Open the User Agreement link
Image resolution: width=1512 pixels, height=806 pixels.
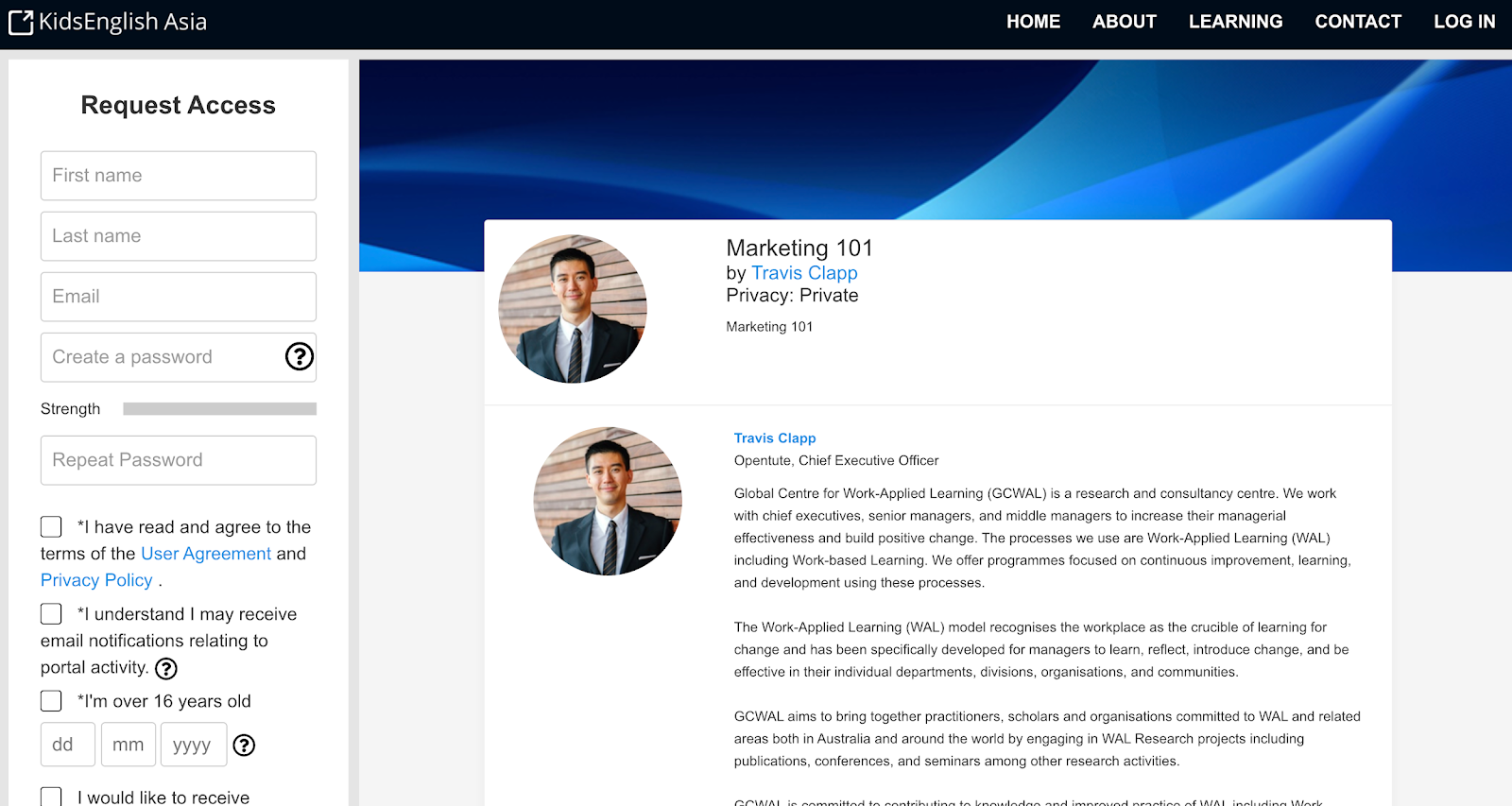tap(206, 554)
